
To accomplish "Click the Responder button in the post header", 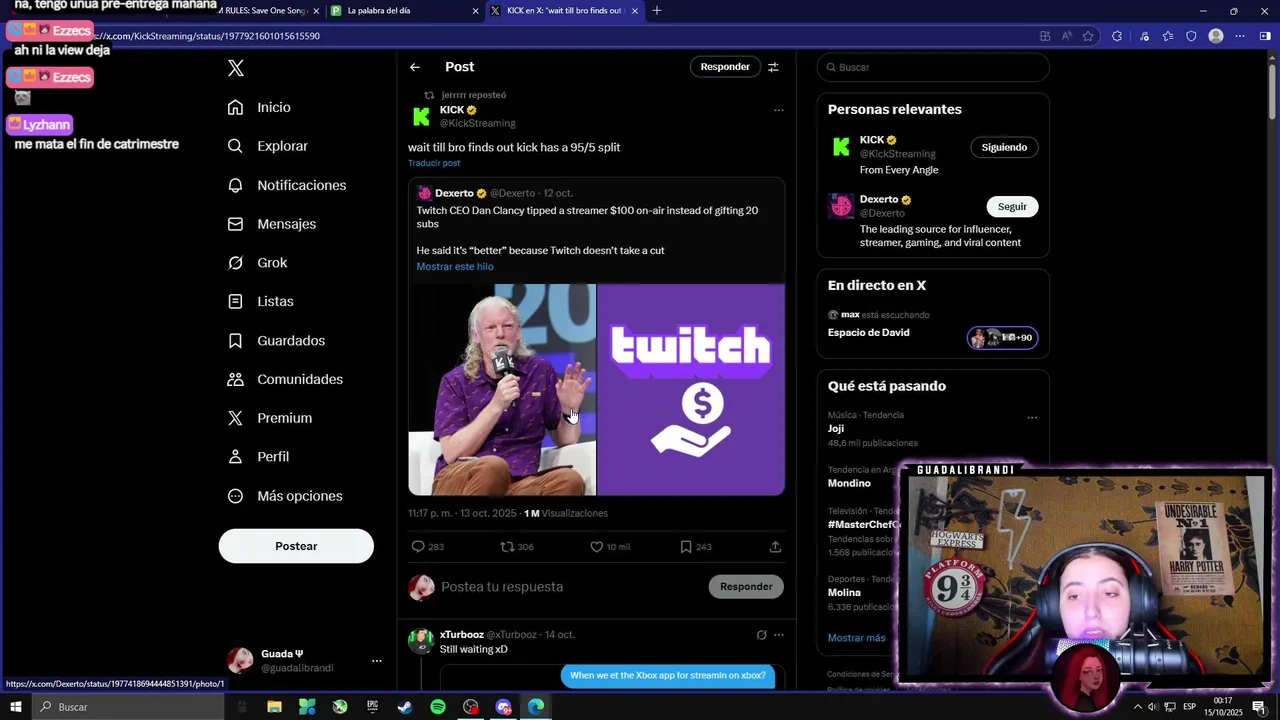I will [725, 67].
